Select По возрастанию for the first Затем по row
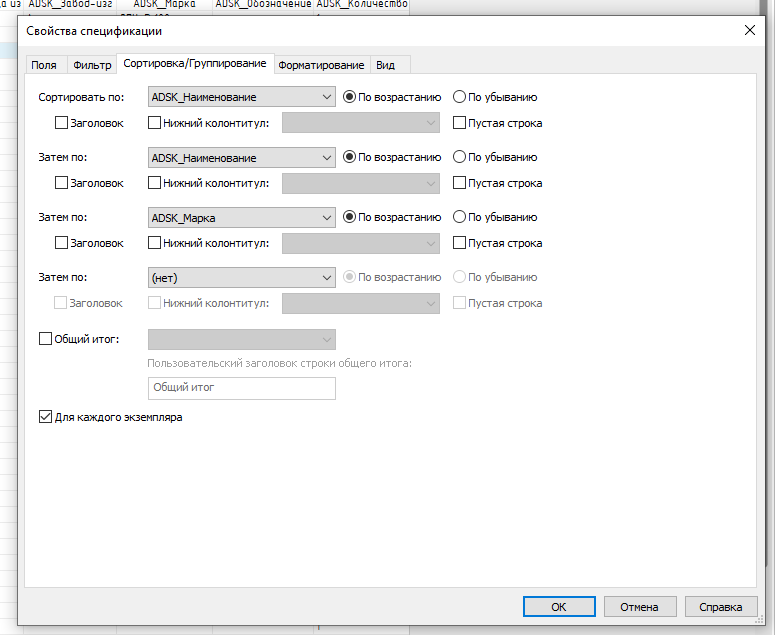The image size is (775, 635). point(350,157)
